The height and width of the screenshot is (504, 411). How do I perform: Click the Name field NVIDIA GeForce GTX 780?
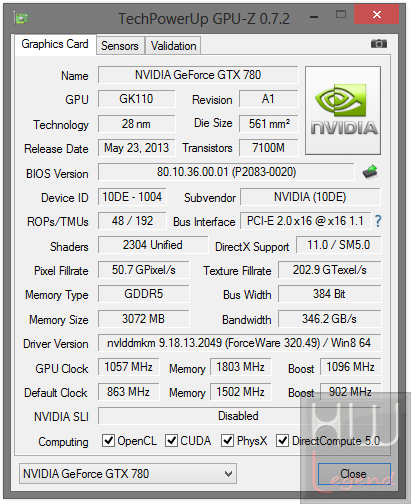[x=198, y=75]
